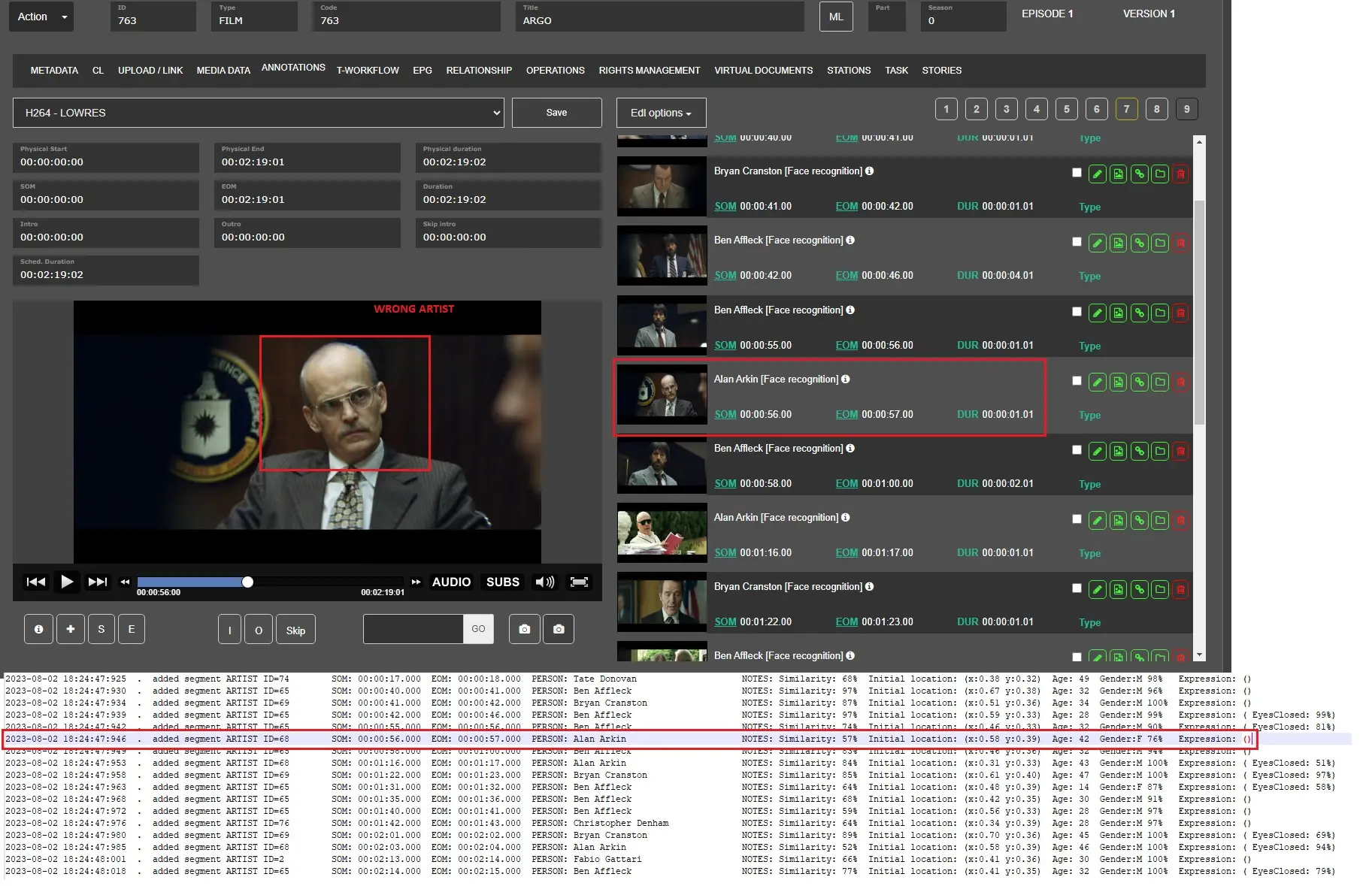
Task: Click image file icon on Alan Arkin 00:01:16 segment
Action: pos(1118,521)
